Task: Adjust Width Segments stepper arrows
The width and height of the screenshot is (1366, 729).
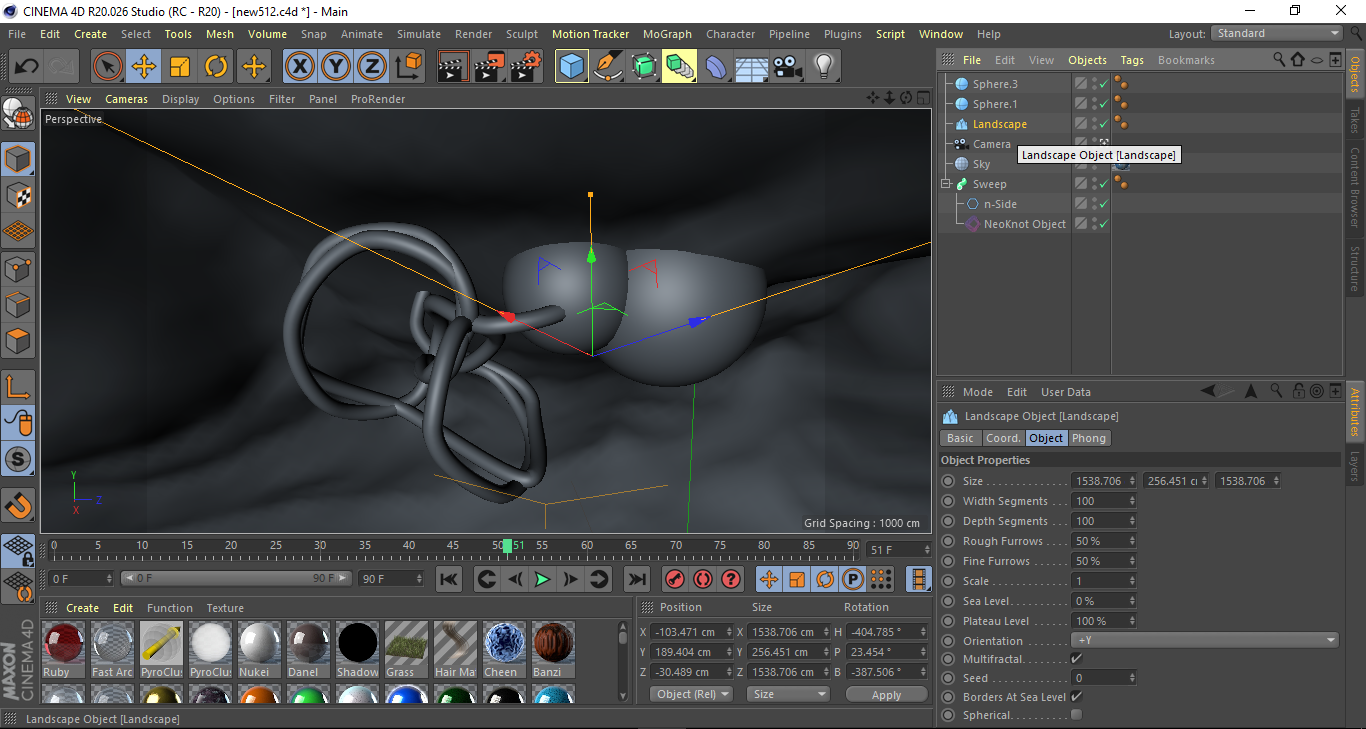Action: coord(1132,501)
